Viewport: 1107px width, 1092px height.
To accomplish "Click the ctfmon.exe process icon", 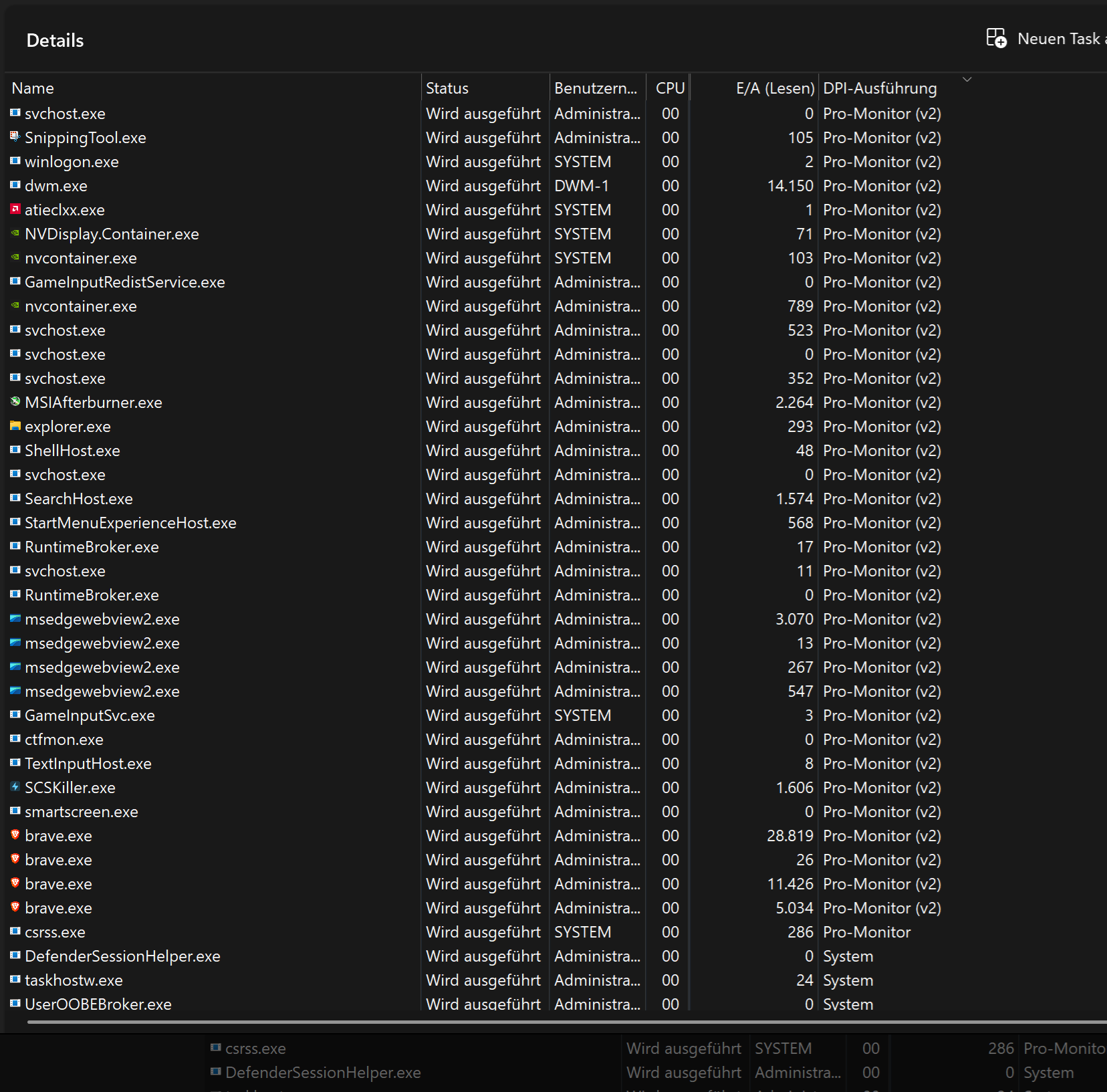I will pyautogui.click(x=15, y=739).
